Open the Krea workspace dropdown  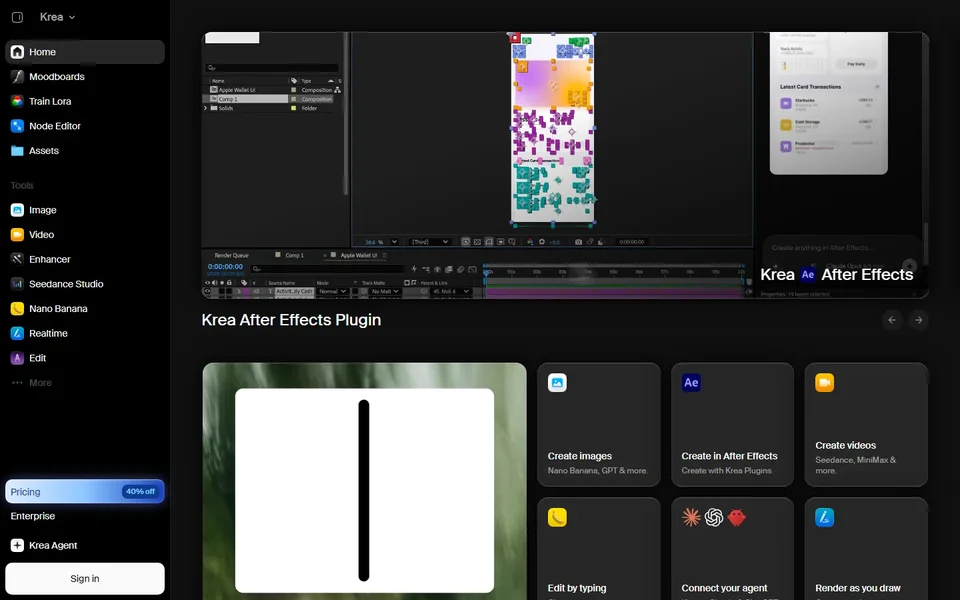click(x=58, y=17)
